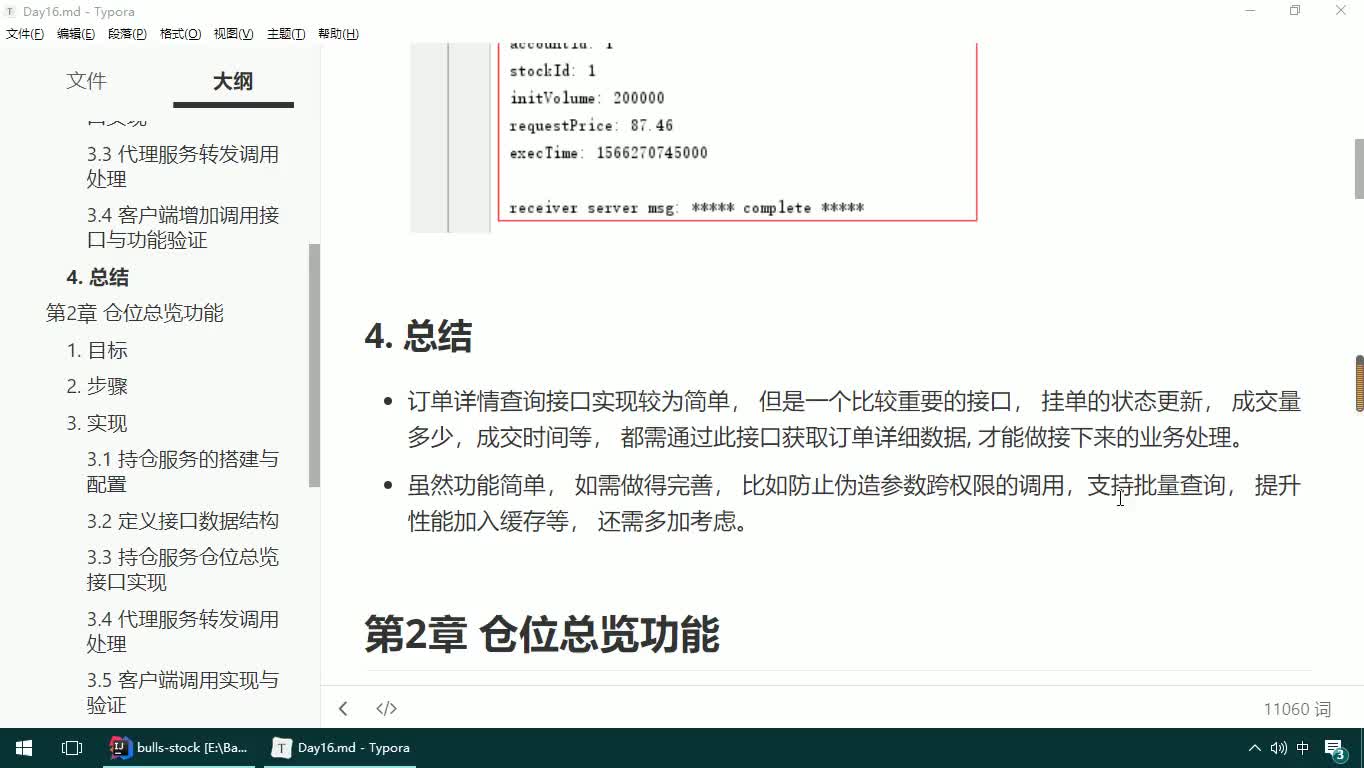Screen dimensions: 1364x768
Task: Open the 文件(F) menu
Action: 25,34
